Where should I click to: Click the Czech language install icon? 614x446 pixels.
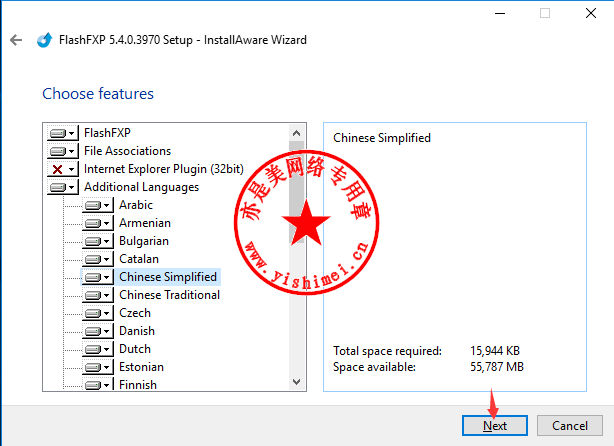pos(93,313)
